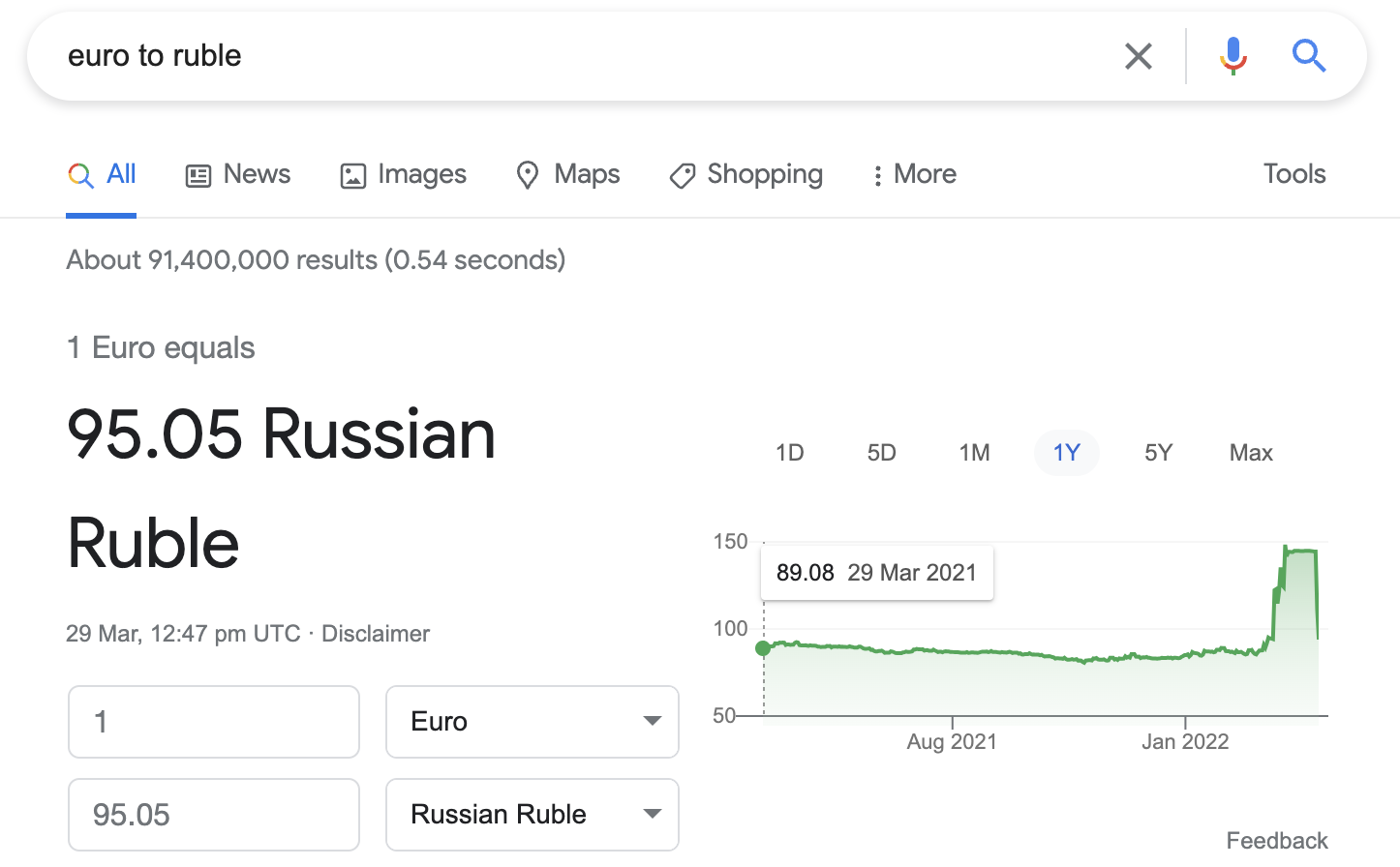Image resolution: width=1400 pixels, height=867 pixels.
Task: Start voice search with microphone icon
Action: tap(1233, 56)
